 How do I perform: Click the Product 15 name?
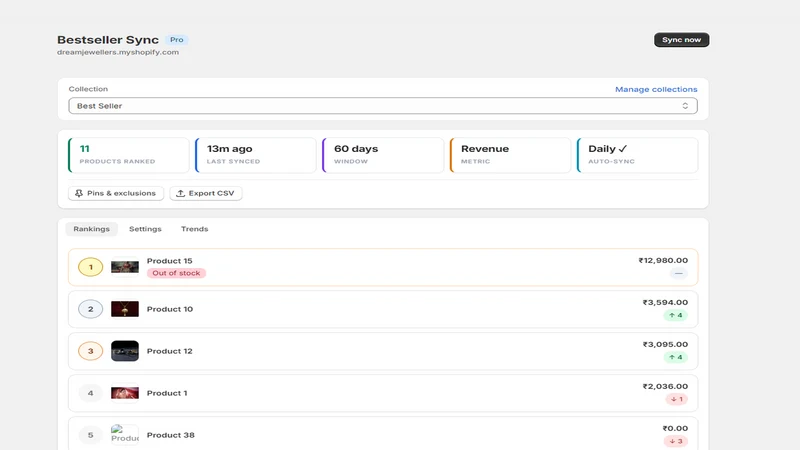(x=169, y=261)
